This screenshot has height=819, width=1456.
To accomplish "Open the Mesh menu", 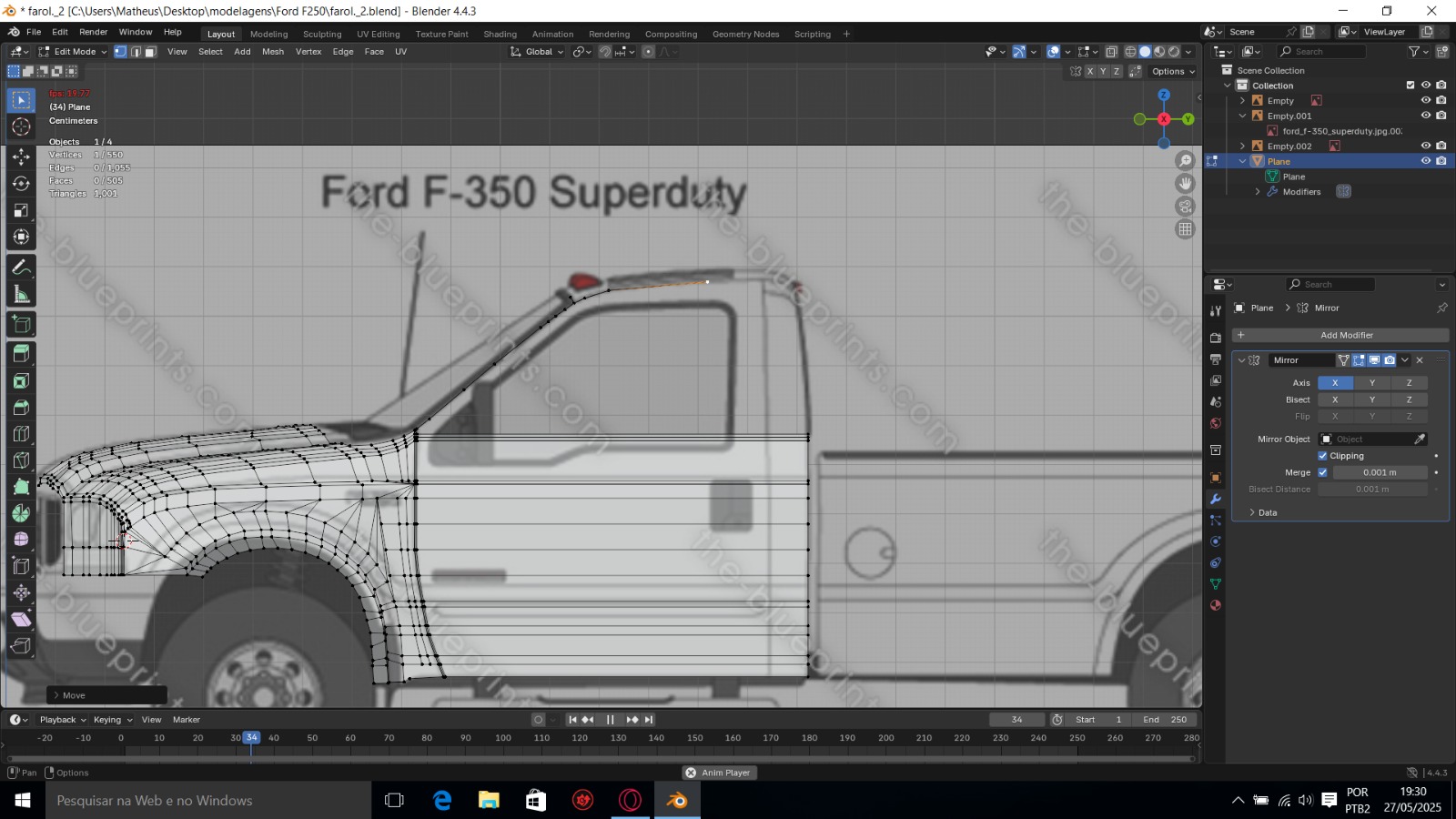I will [x=273, y=52].
